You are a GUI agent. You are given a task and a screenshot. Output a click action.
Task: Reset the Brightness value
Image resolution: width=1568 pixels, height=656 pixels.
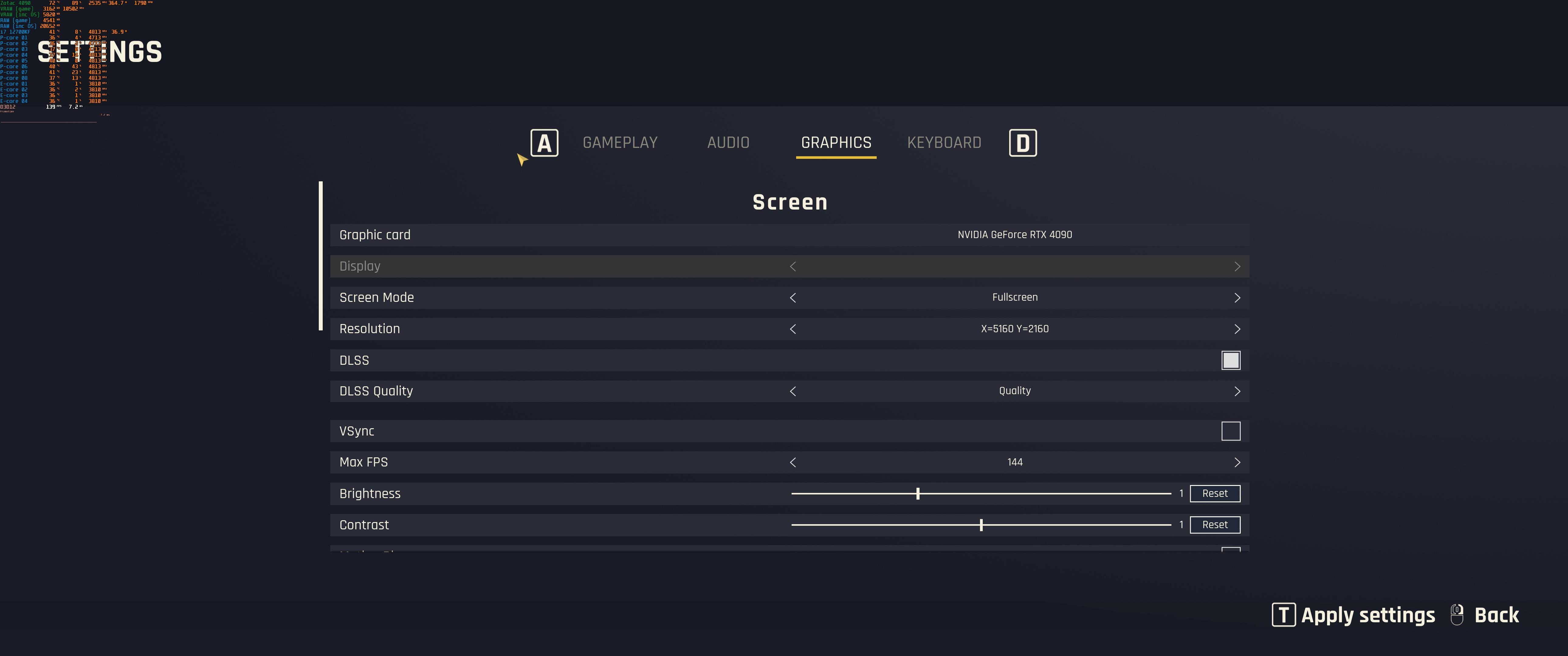[x=1214, y=494]
